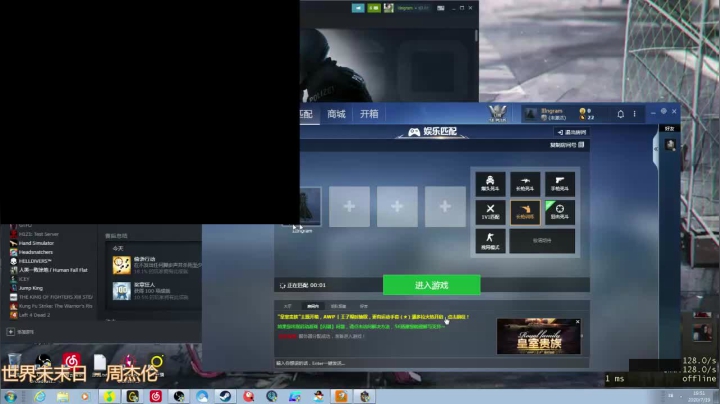Switch to the highlighted second chat tab
720x404 pixels.
313,306
